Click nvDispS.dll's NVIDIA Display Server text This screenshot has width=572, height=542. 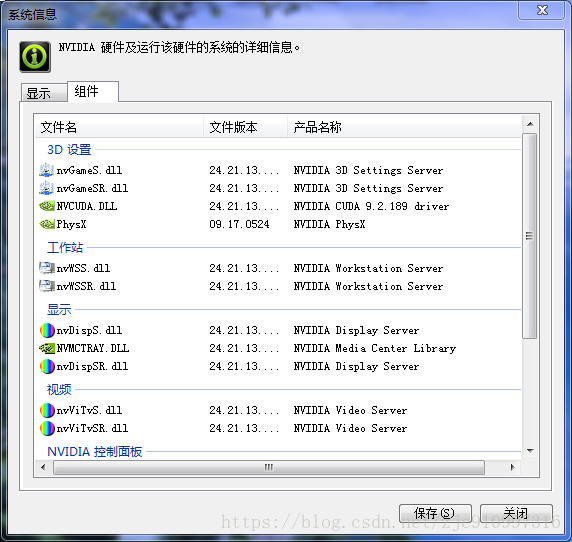click(356, 330)
